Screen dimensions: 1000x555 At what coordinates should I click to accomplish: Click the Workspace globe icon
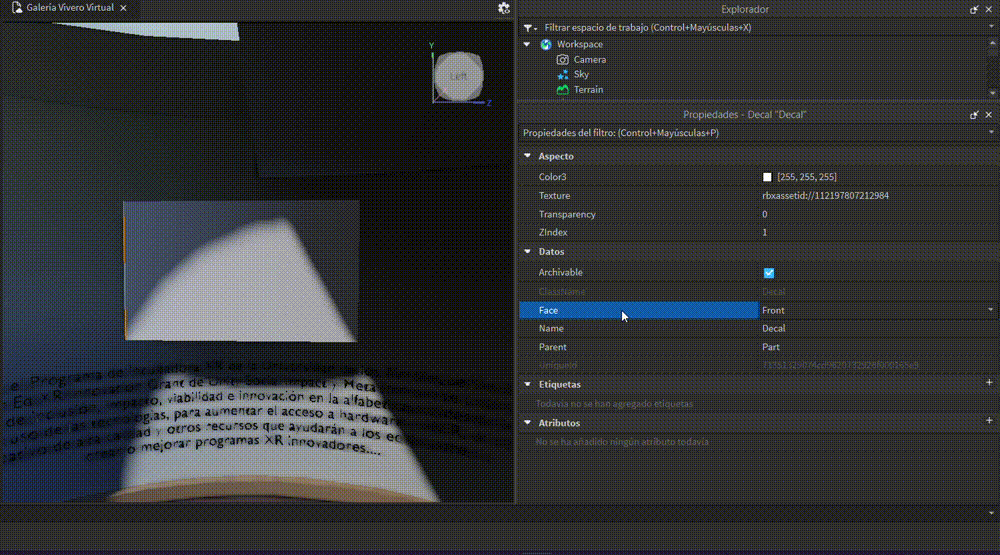tap(546, 45)
